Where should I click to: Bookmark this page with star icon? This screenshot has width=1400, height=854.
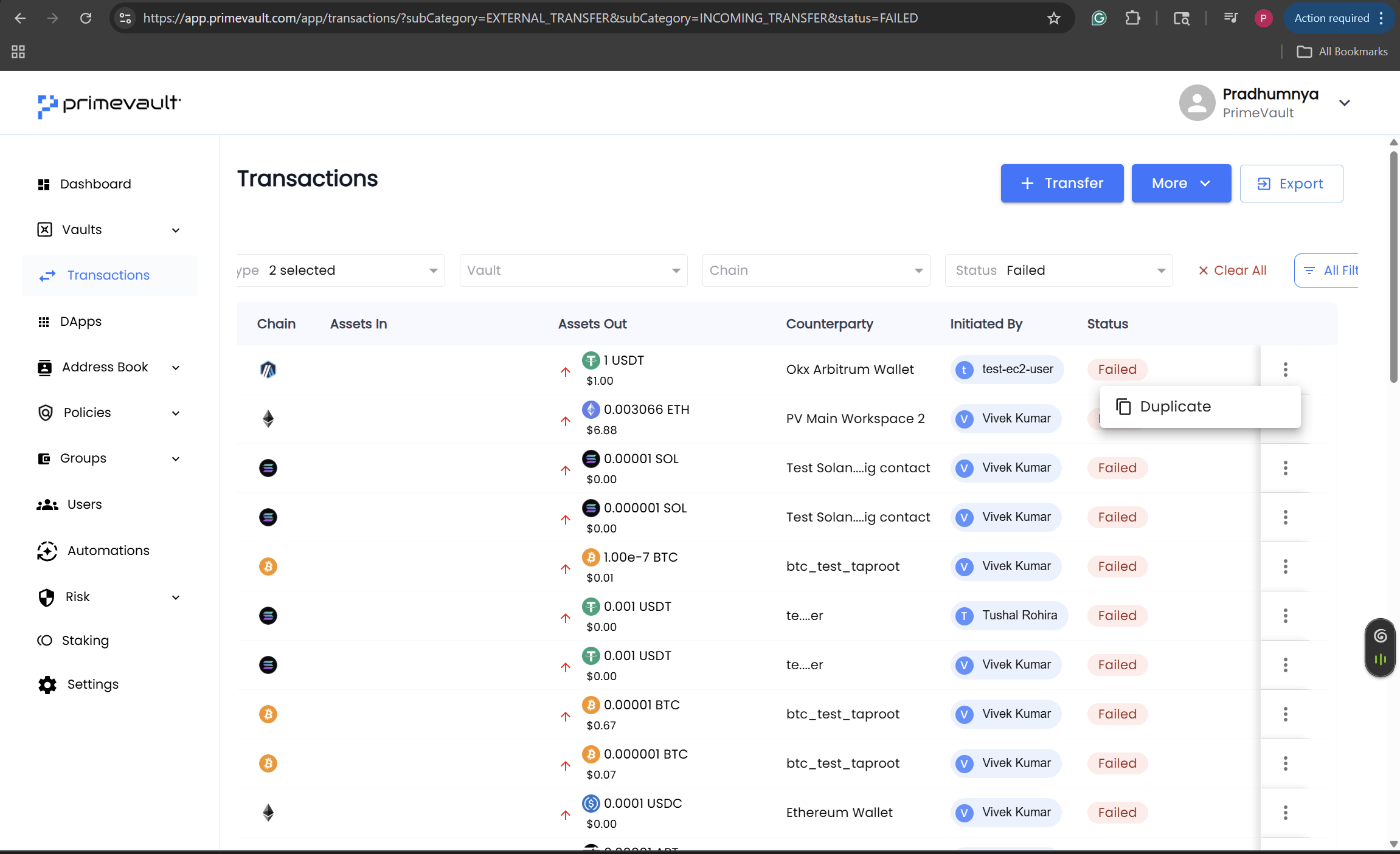tap(1053, 18)
